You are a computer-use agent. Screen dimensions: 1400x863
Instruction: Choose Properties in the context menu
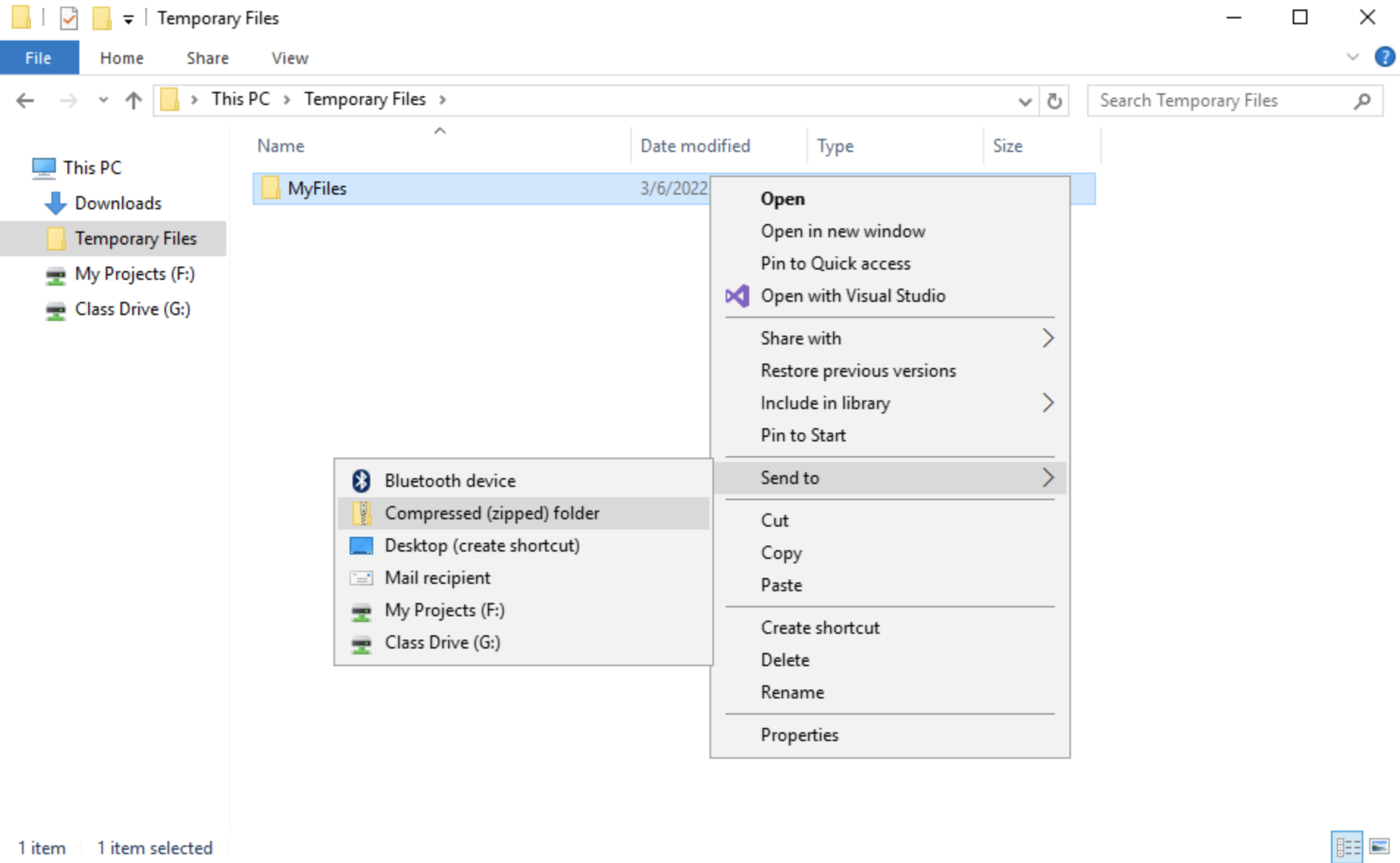click(799, 735)
